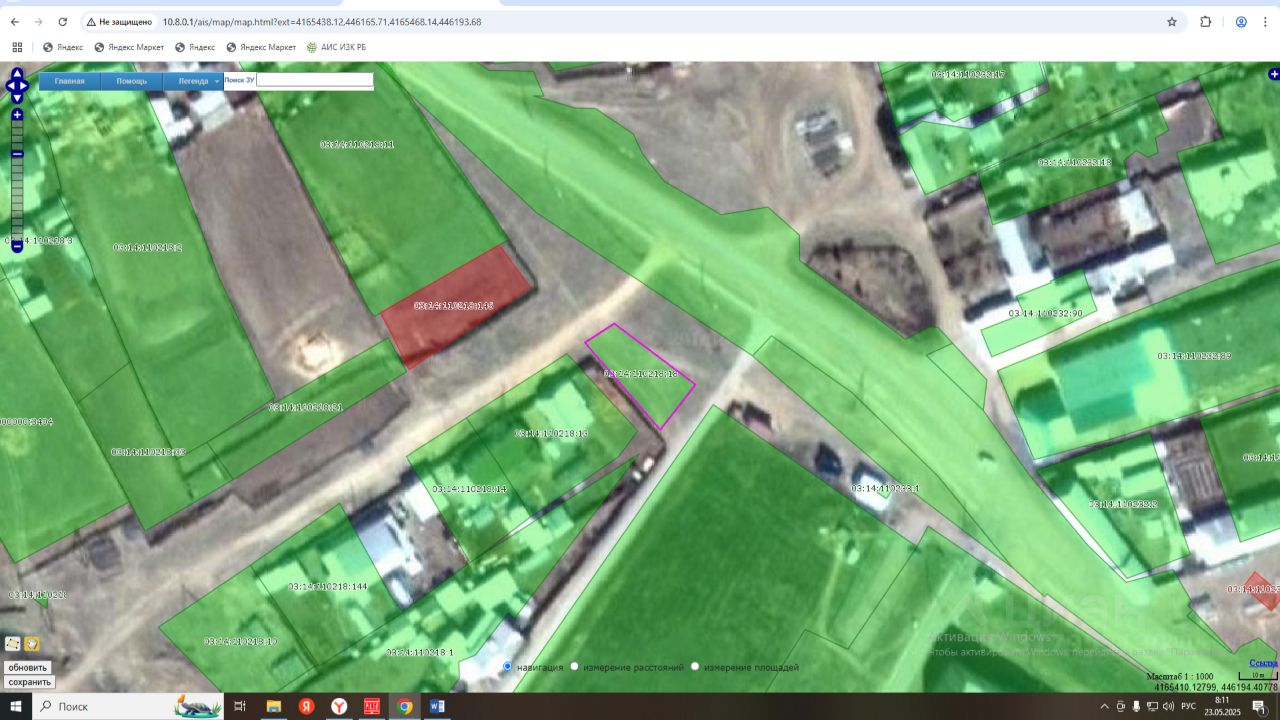Viewport: 1280px width, 720px height.
Task: Reload the page in browser
Action: click(63, 21)
